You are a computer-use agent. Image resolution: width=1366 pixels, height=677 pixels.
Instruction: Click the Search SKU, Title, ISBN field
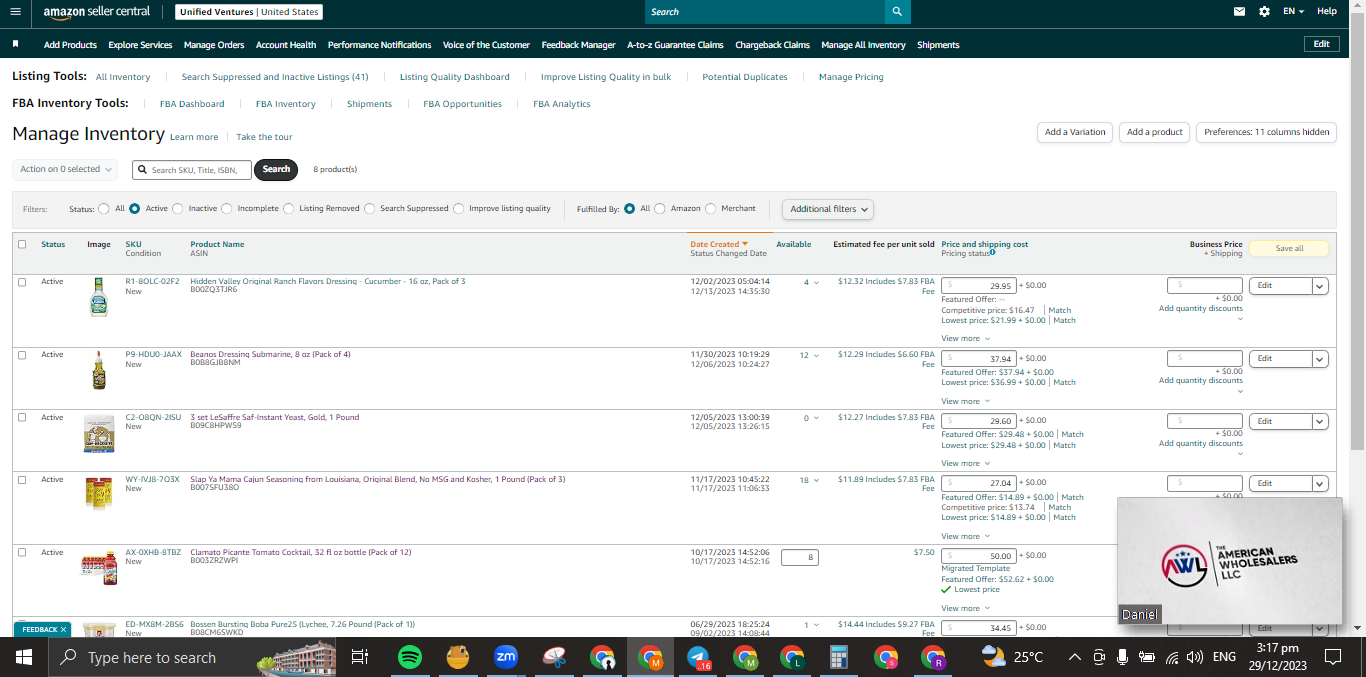[x=191, y=170]
